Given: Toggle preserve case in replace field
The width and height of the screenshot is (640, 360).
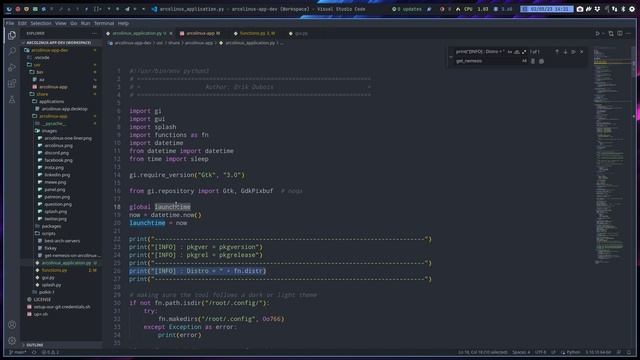Looking at the screenshot, I should pos(524,61).
